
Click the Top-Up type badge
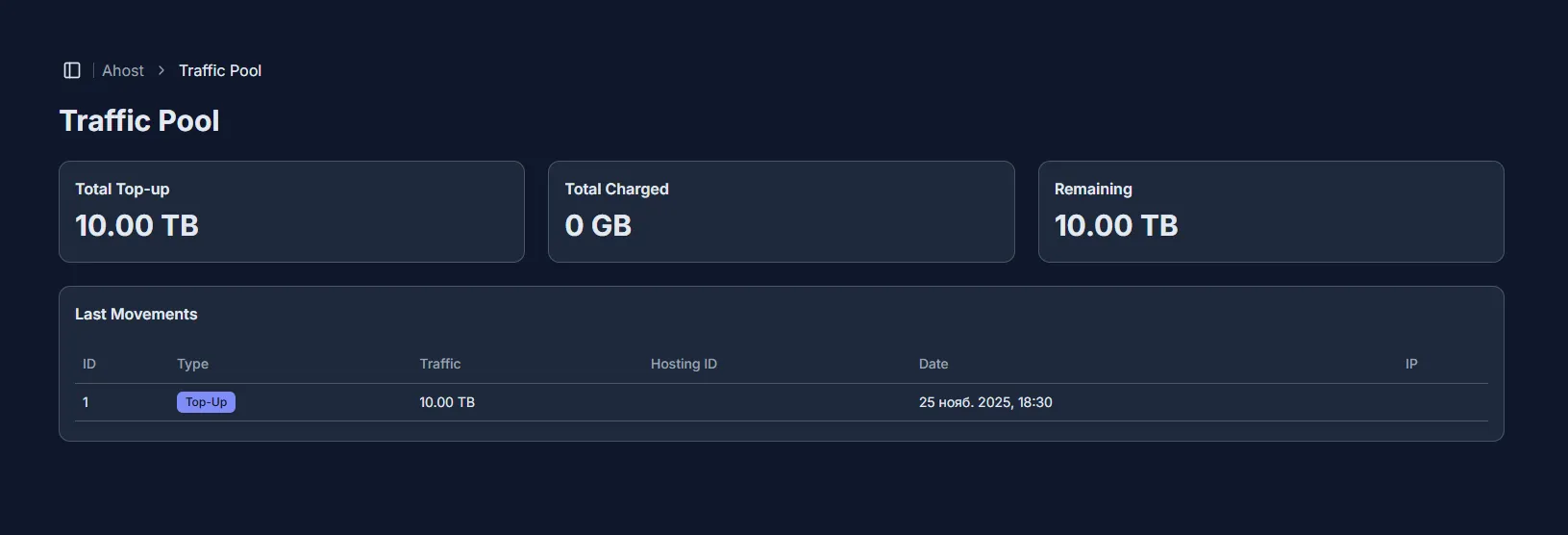(206, 402)
